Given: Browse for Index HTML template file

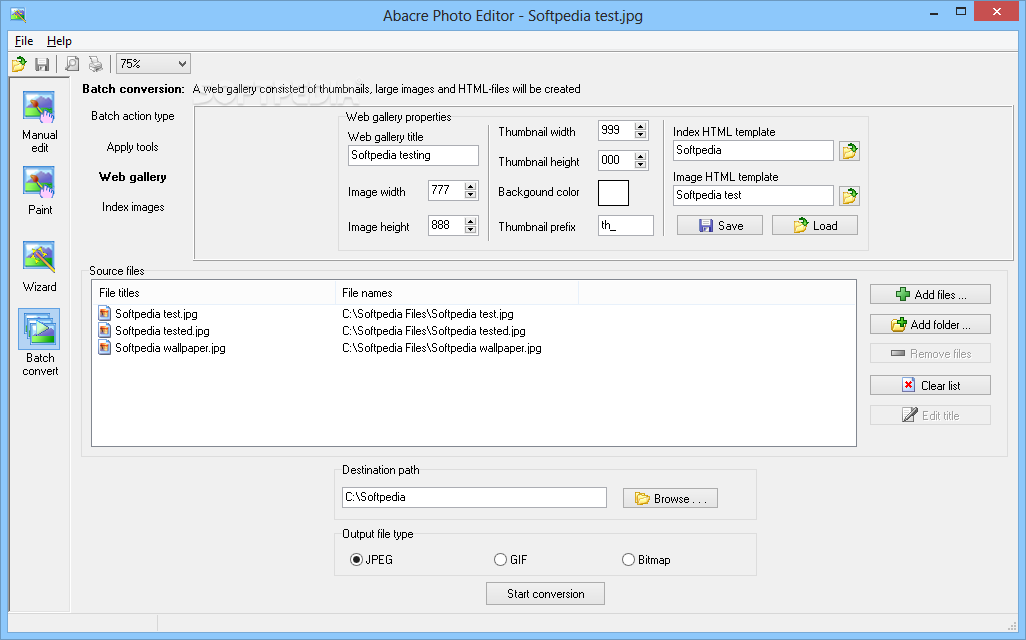Looking at the screenshot, I should (849, 151).
